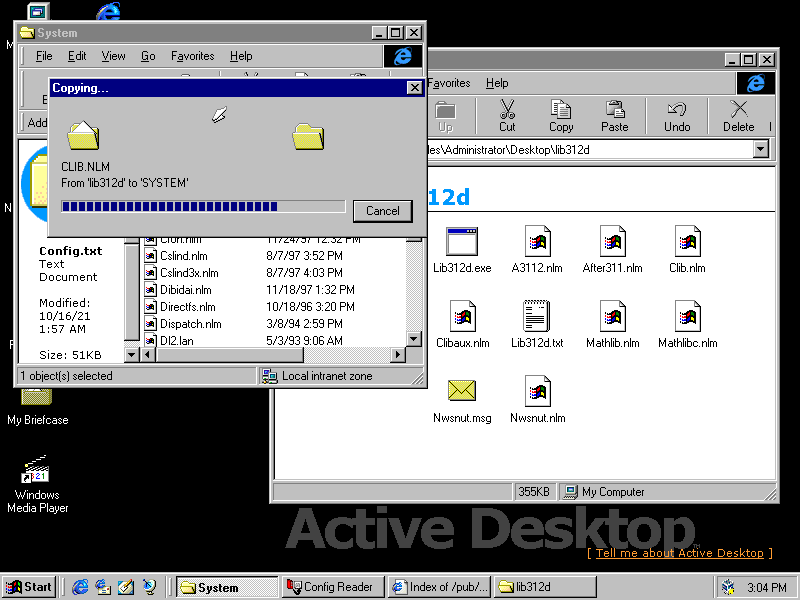Open View menu in System window
Screen dimensions: 800x600
click(x=113, y=56)
